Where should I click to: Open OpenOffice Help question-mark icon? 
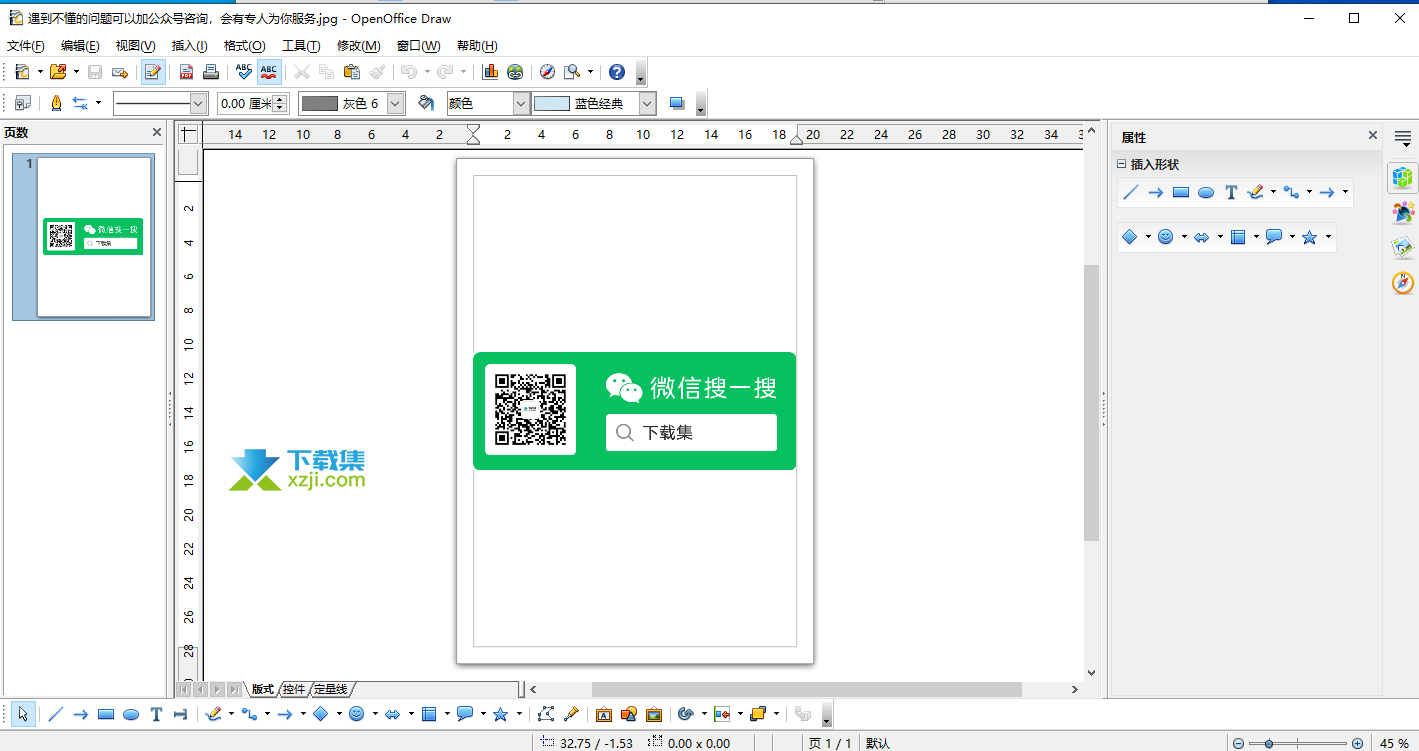617,72
